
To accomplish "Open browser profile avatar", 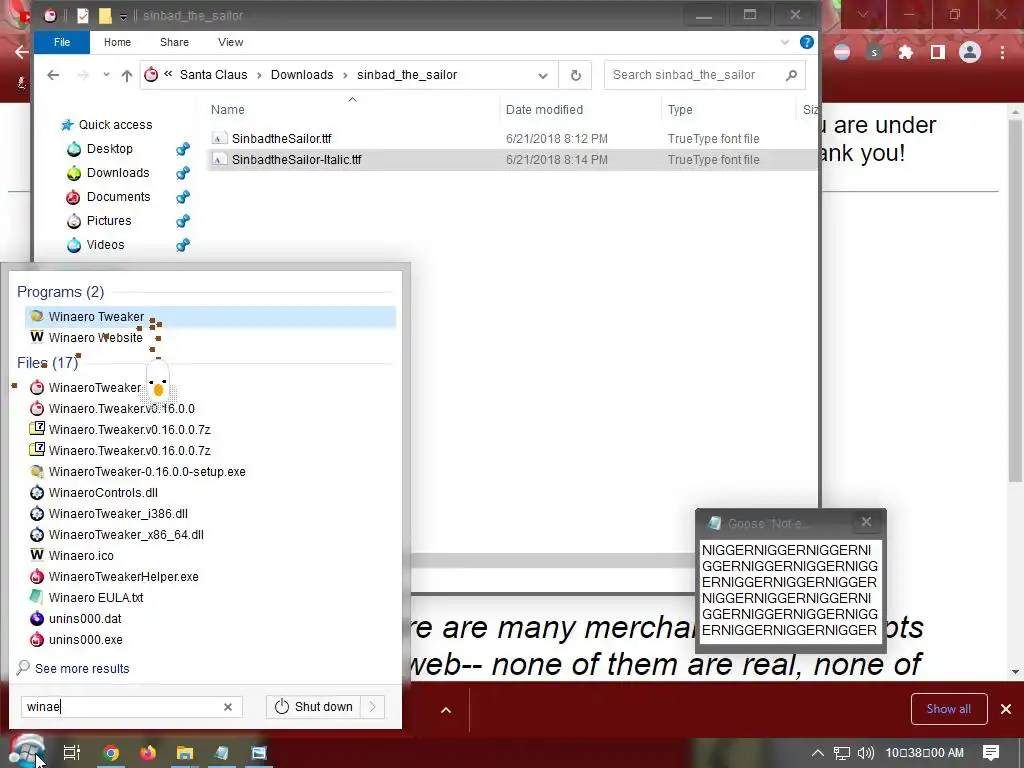I will pos(970,52).
